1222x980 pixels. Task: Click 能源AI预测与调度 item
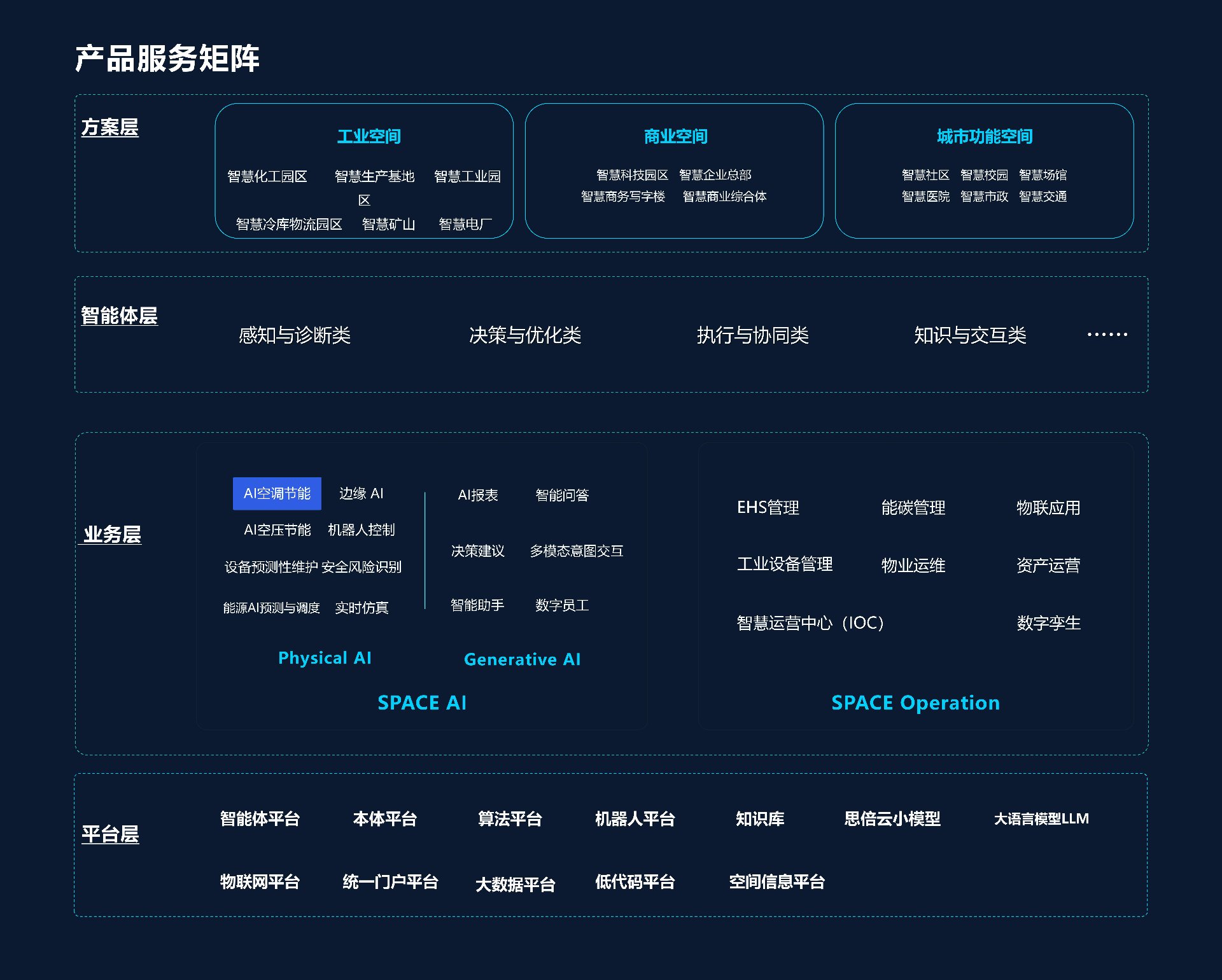(x=271, y=608)
